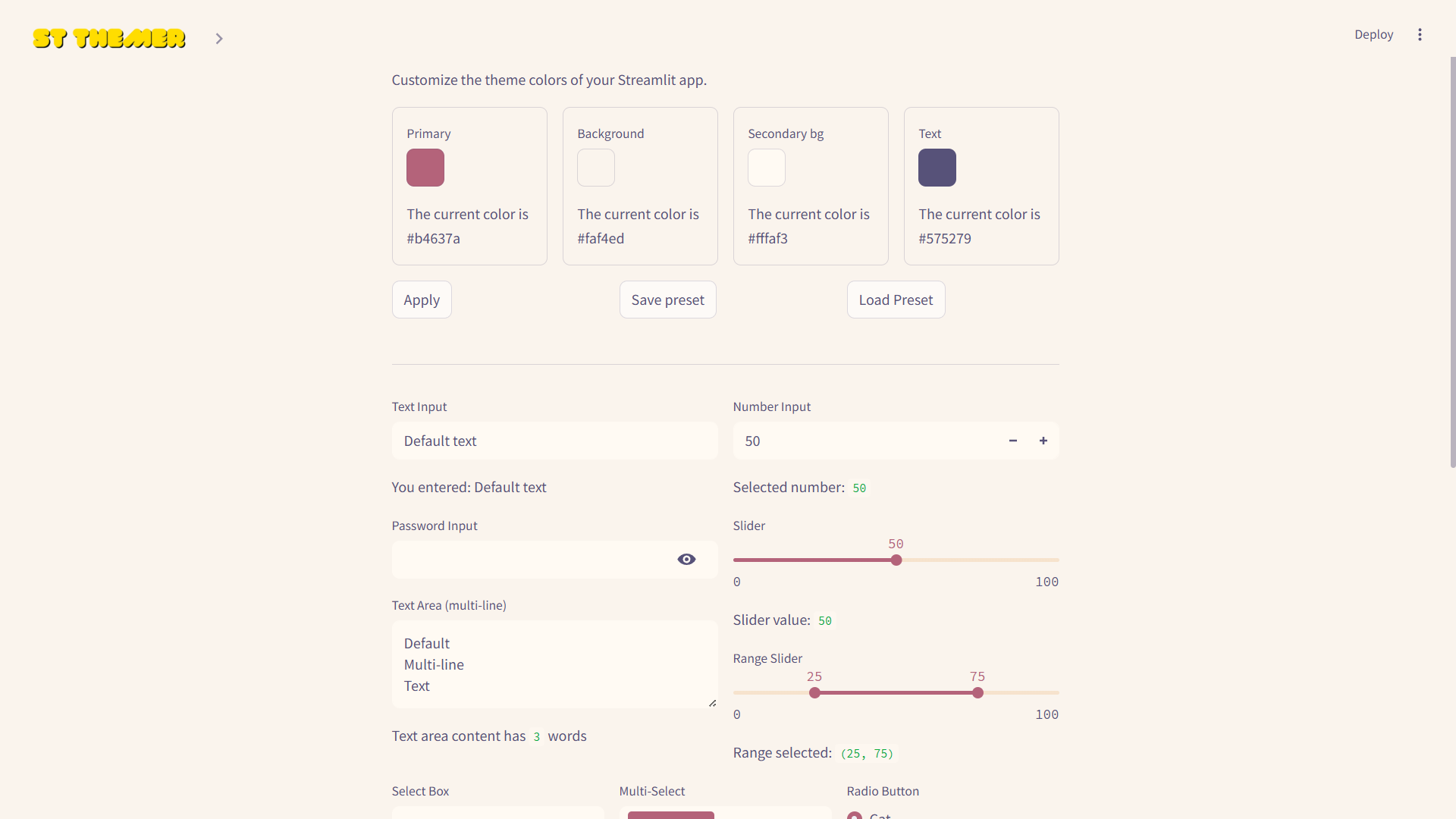This screenshot has height=819, width=1456.
Task: Increase number input with plus icon
Action: [x=1043, y=441]
